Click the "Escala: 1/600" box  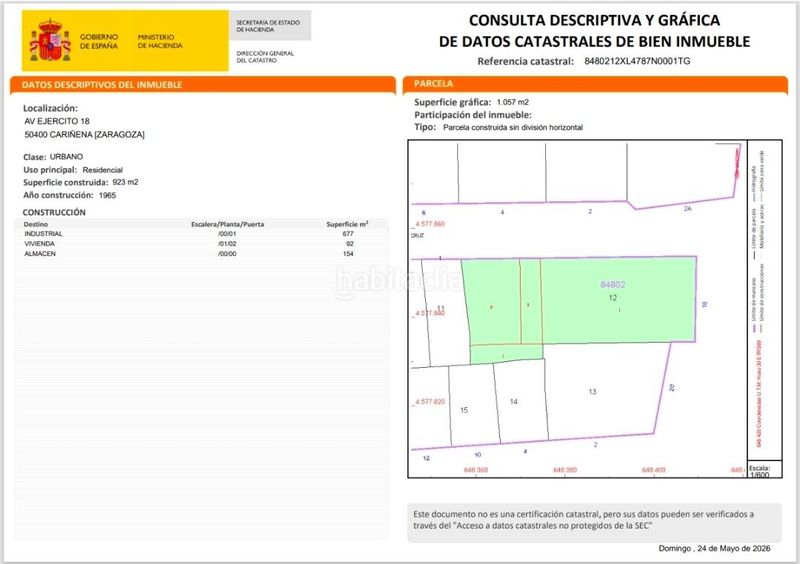click(764, 470)
